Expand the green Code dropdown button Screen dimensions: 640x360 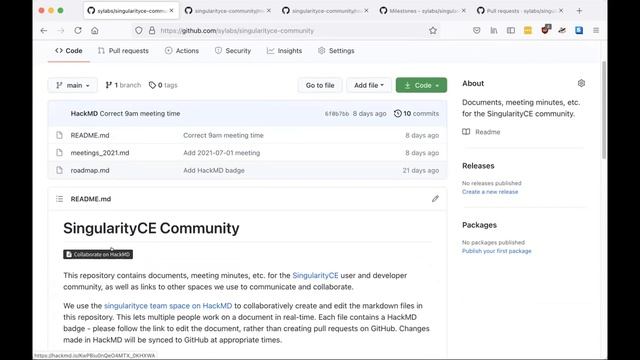[x=421, y=85]
